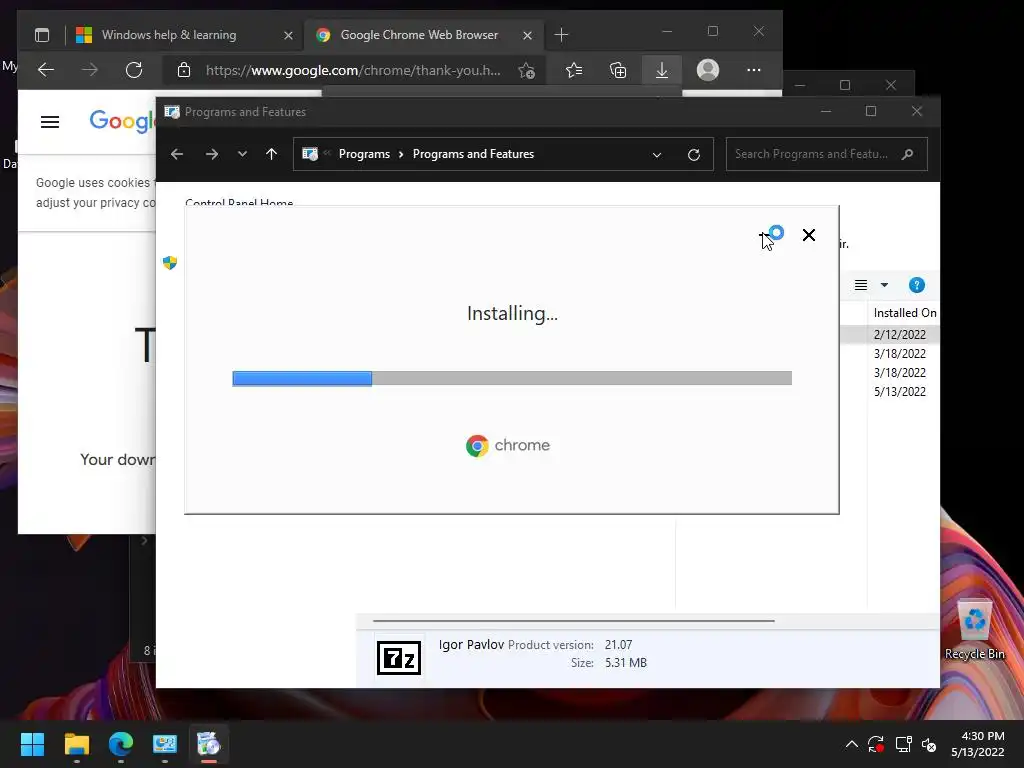Open Google page hamburger menu
This screenshot has width=1024, height=768.
(50, 122)
